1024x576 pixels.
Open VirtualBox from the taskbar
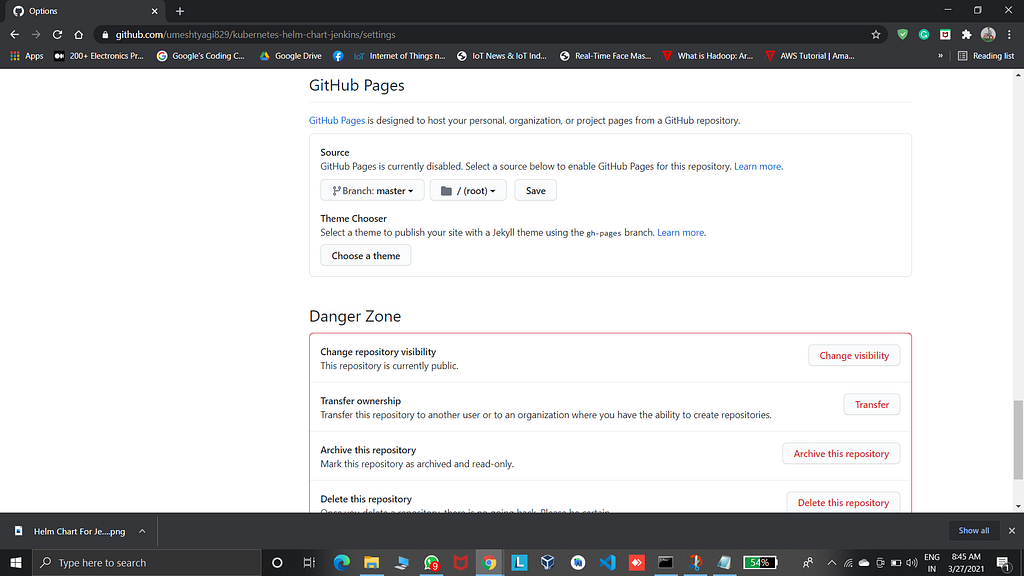pos(548,562)
